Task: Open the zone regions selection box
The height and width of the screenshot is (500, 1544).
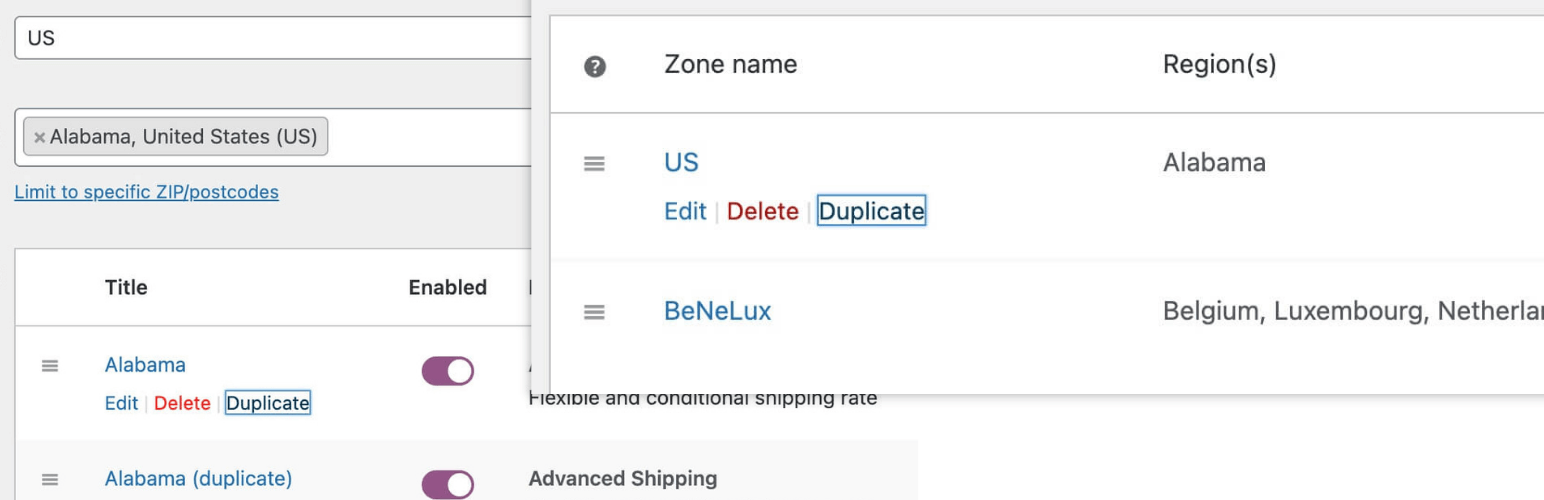Action: pos(273,137)
